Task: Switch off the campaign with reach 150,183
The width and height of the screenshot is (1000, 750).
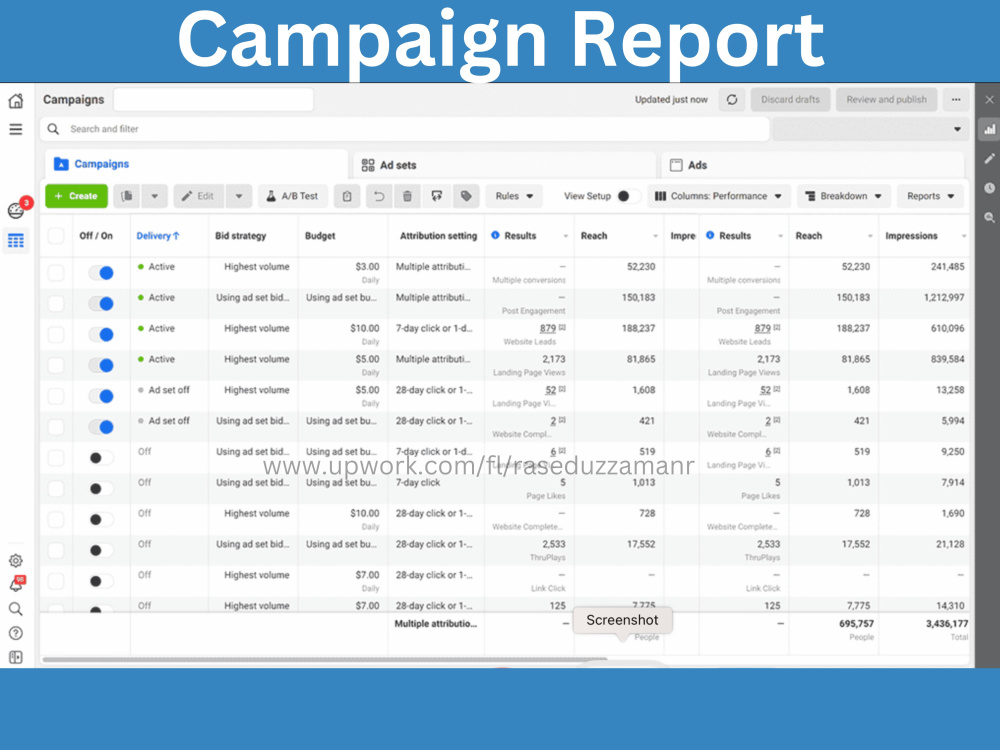Action: point(101,304)
